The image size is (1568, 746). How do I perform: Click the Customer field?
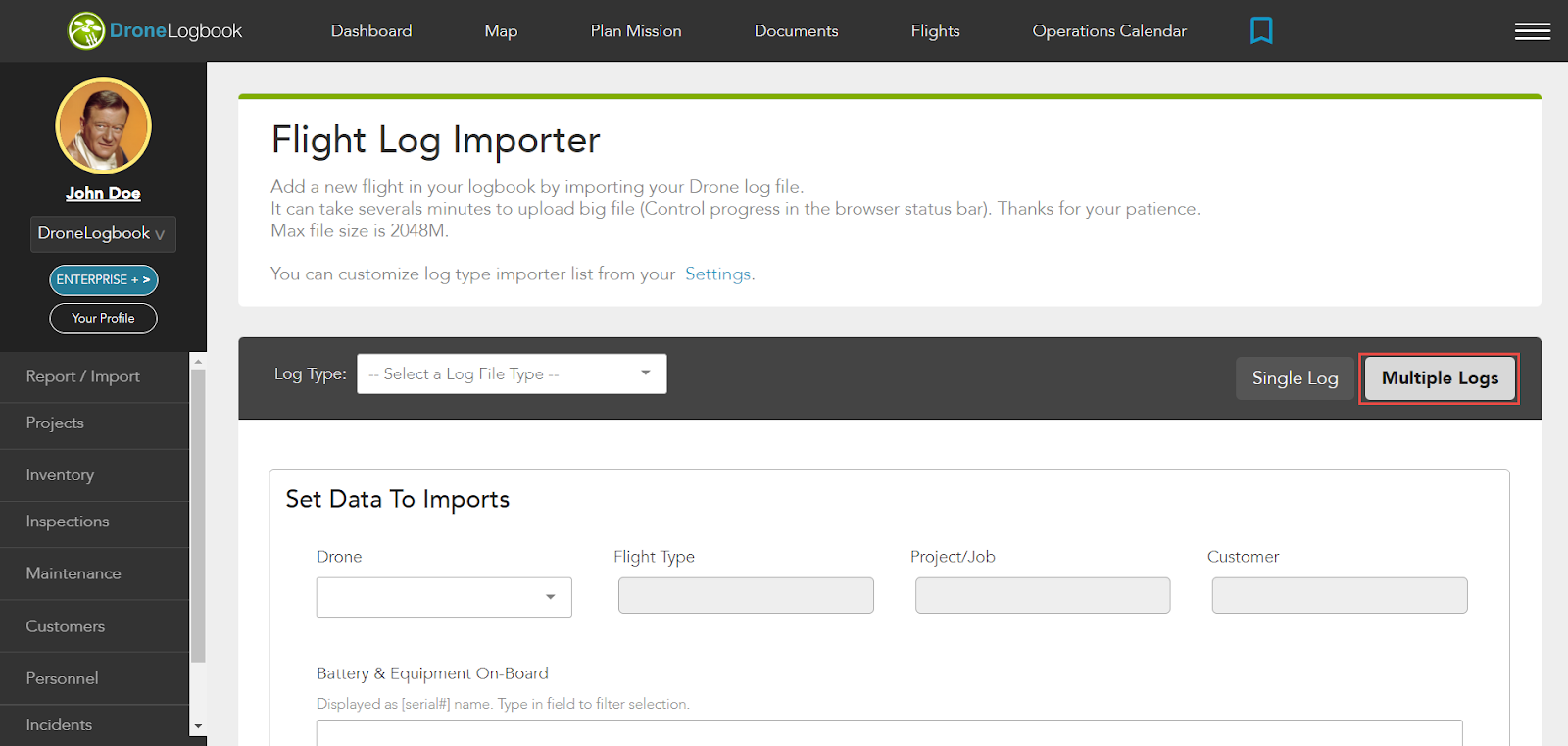coord(1340,595)
